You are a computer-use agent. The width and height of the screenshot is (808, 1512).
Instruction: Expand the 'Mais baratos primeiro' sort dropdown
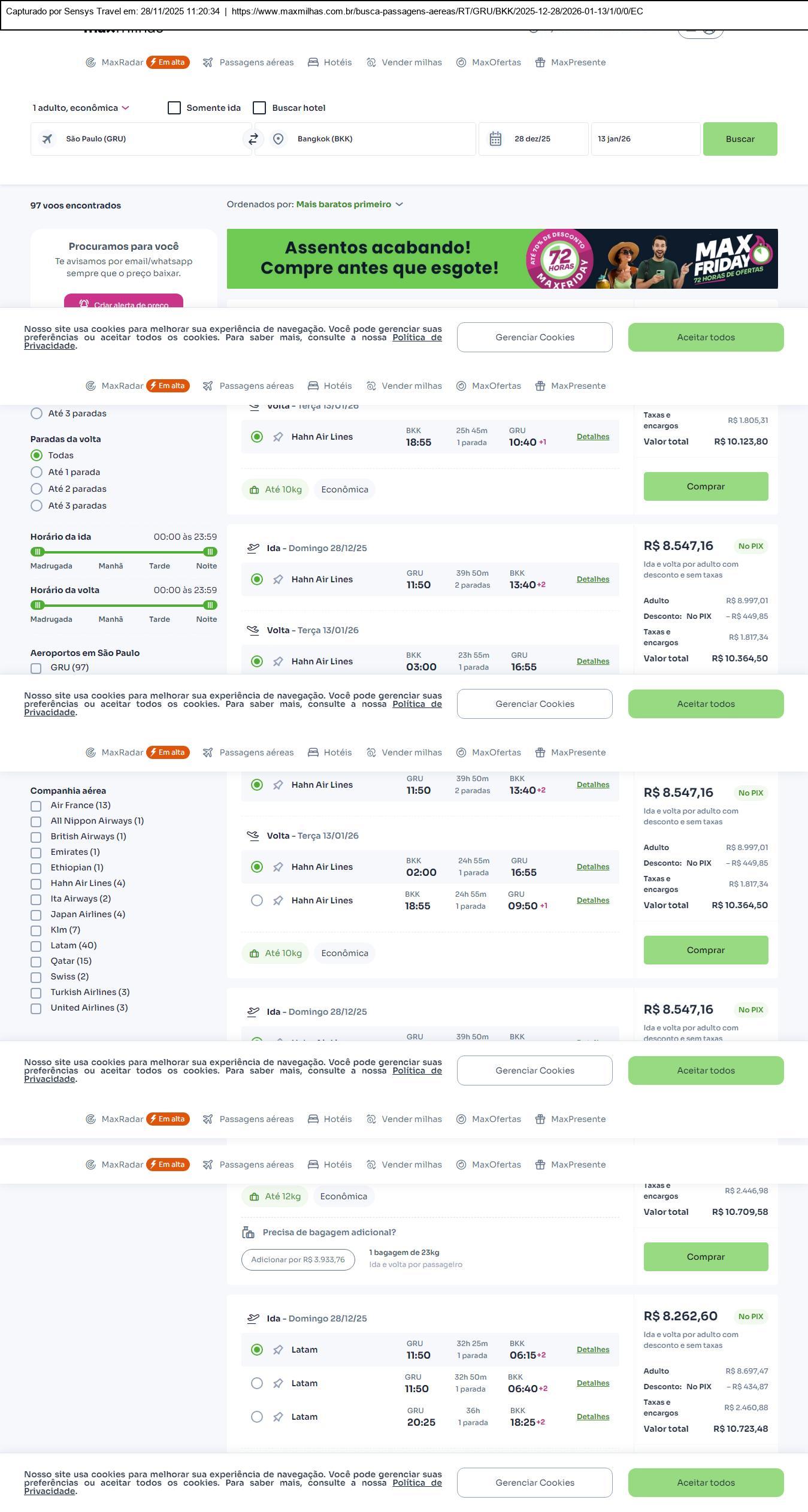click(x=349, y=204)
